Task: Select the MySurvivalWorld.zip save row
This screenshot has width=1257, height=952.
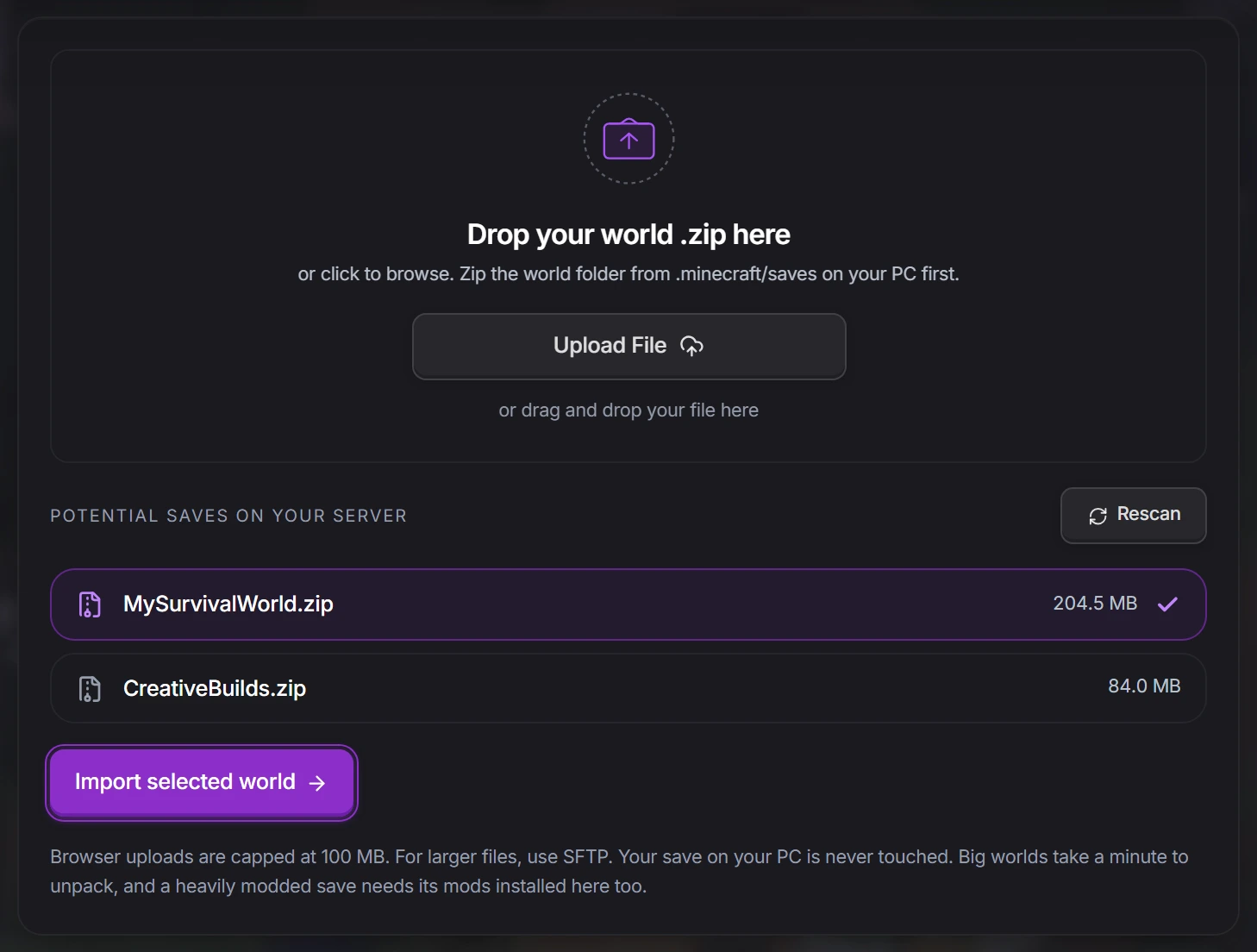Action: [x=628, y=604]
